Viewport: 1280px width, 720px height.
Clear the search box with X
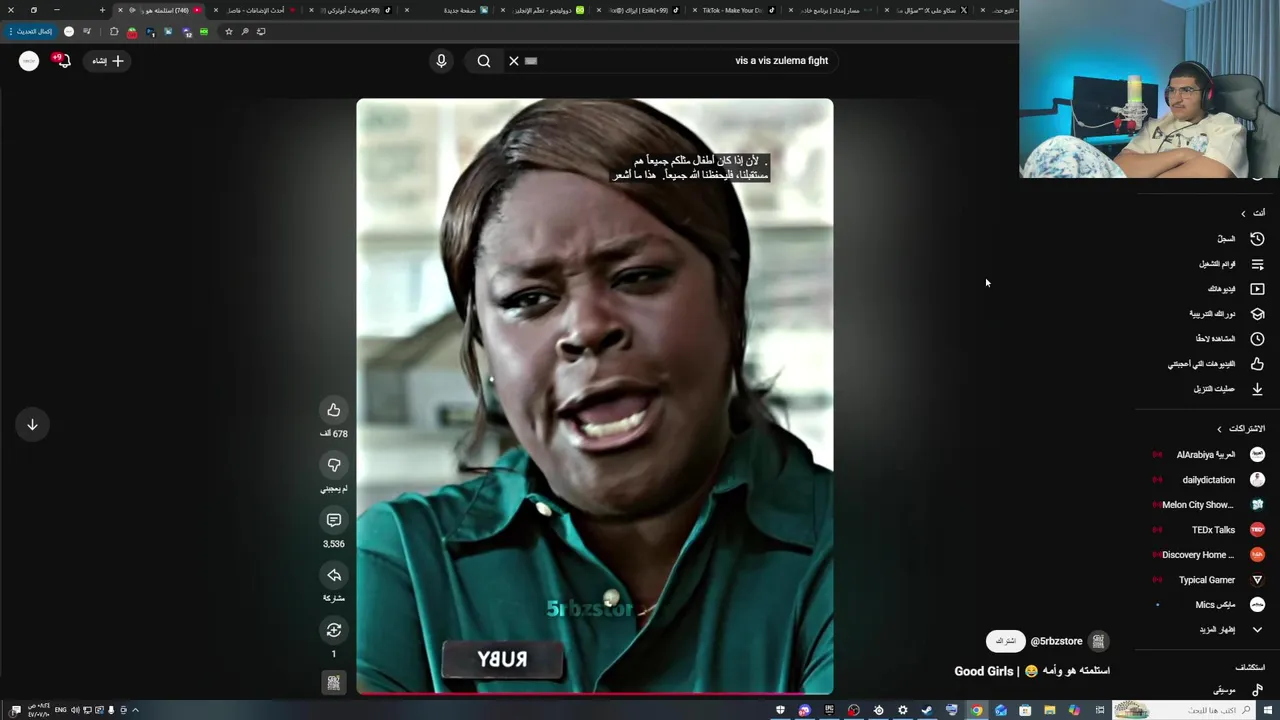[x=514, y=61]
